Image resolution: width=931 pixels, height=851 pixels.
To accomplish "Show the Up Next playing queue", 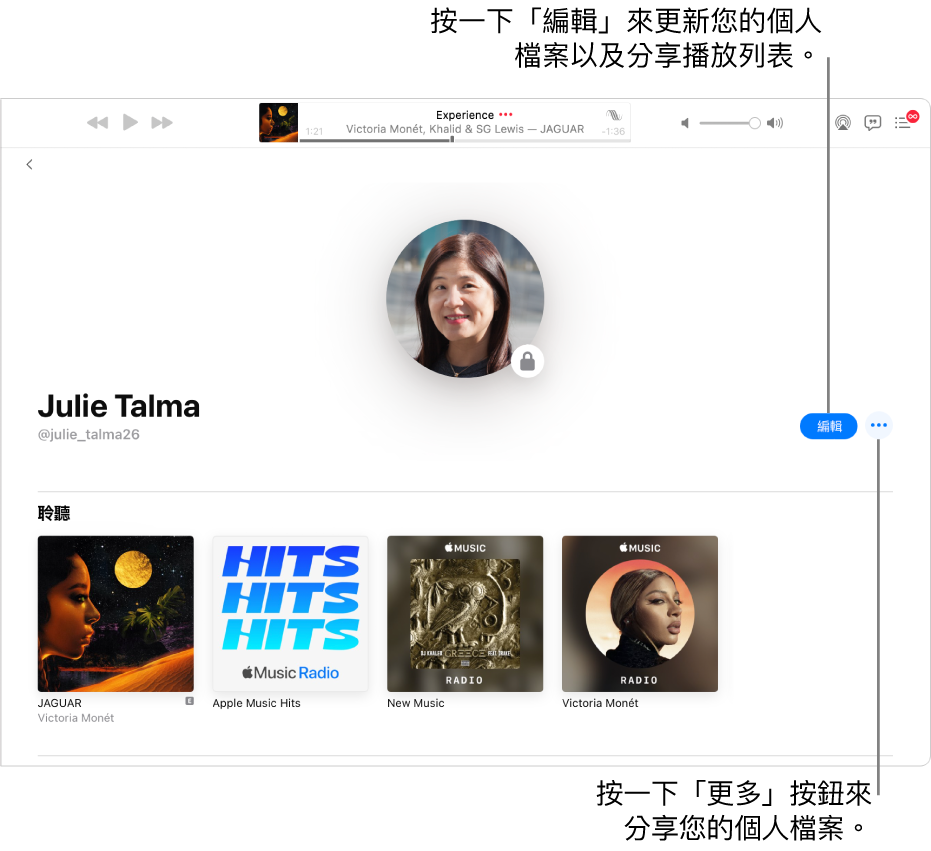I will pos(899,122).
